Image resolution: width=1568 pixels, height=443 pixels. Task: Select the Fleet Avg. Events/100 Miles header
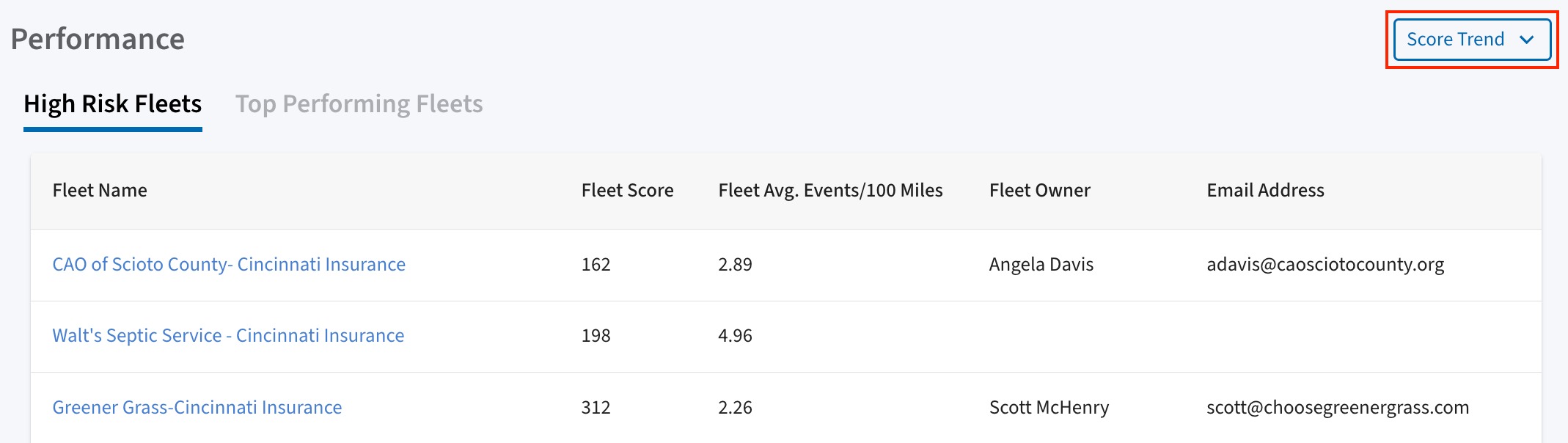coord(831,191)
